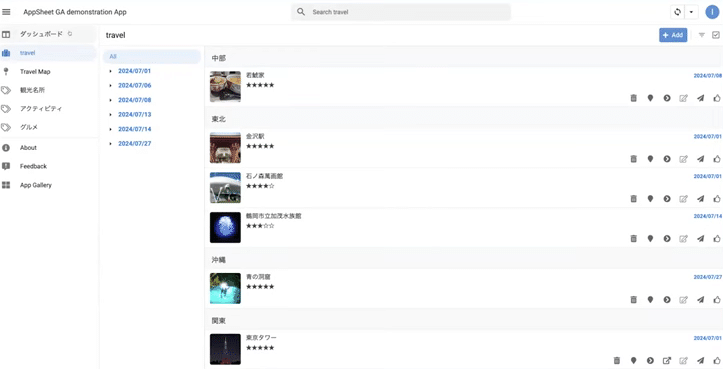Edit the 若鯱家 entry
Screen dimensions: 723x369
pos(683,98)
